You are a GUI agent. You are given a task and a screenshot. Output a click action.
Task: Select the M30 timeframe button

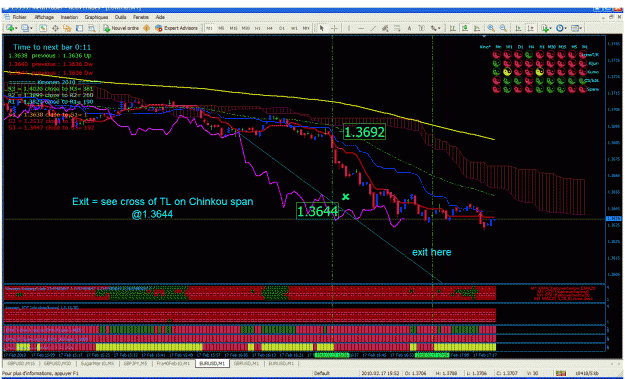246,28
